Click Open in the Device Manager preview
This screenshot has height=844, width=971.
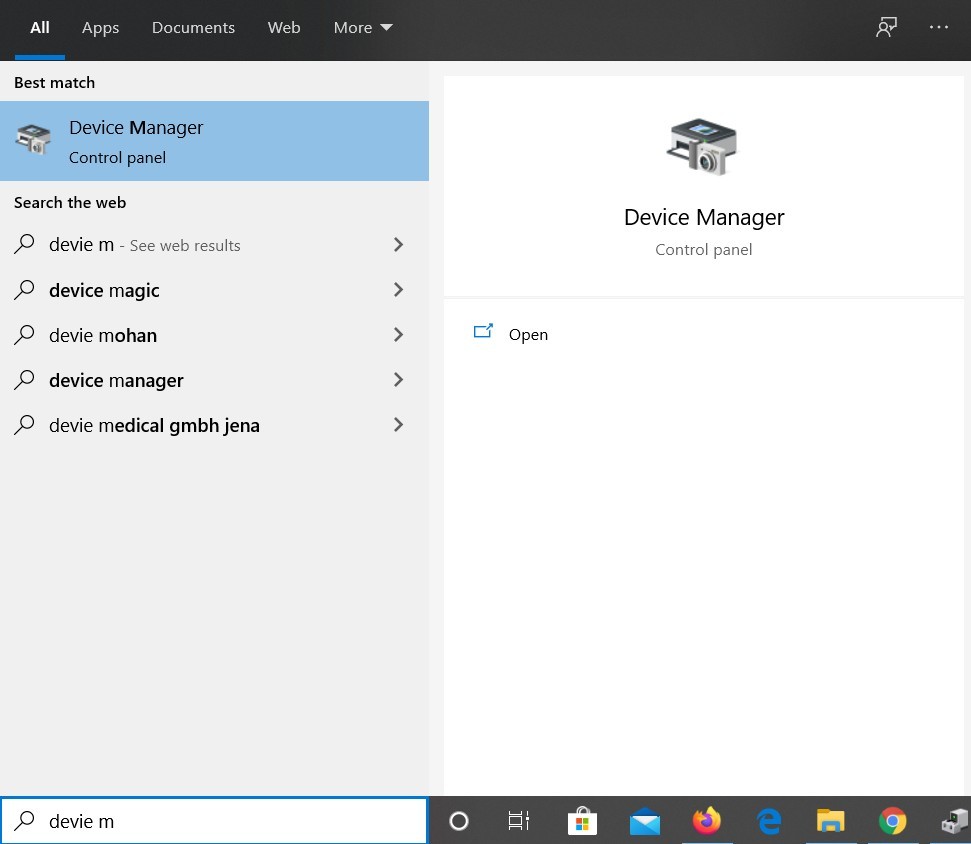click(527, 335)
